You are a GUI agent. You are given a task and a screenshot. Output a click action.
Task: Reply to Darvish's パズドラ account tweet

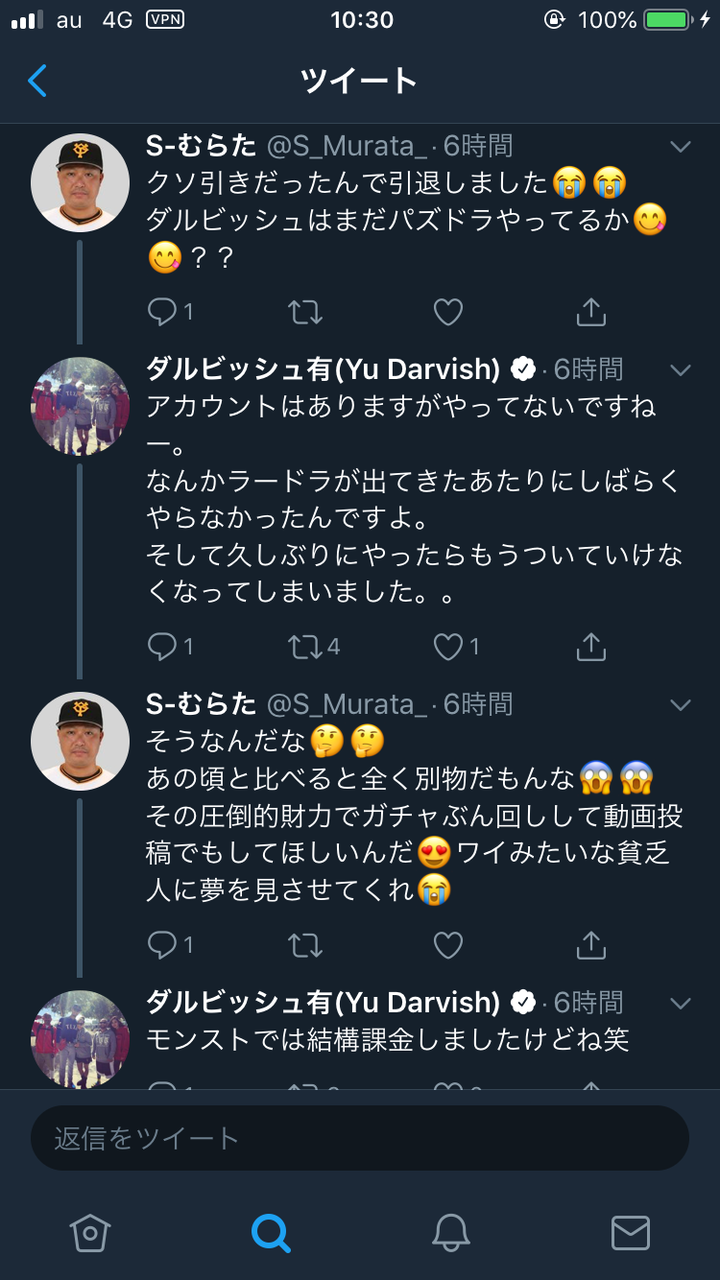tap(162, 647)
